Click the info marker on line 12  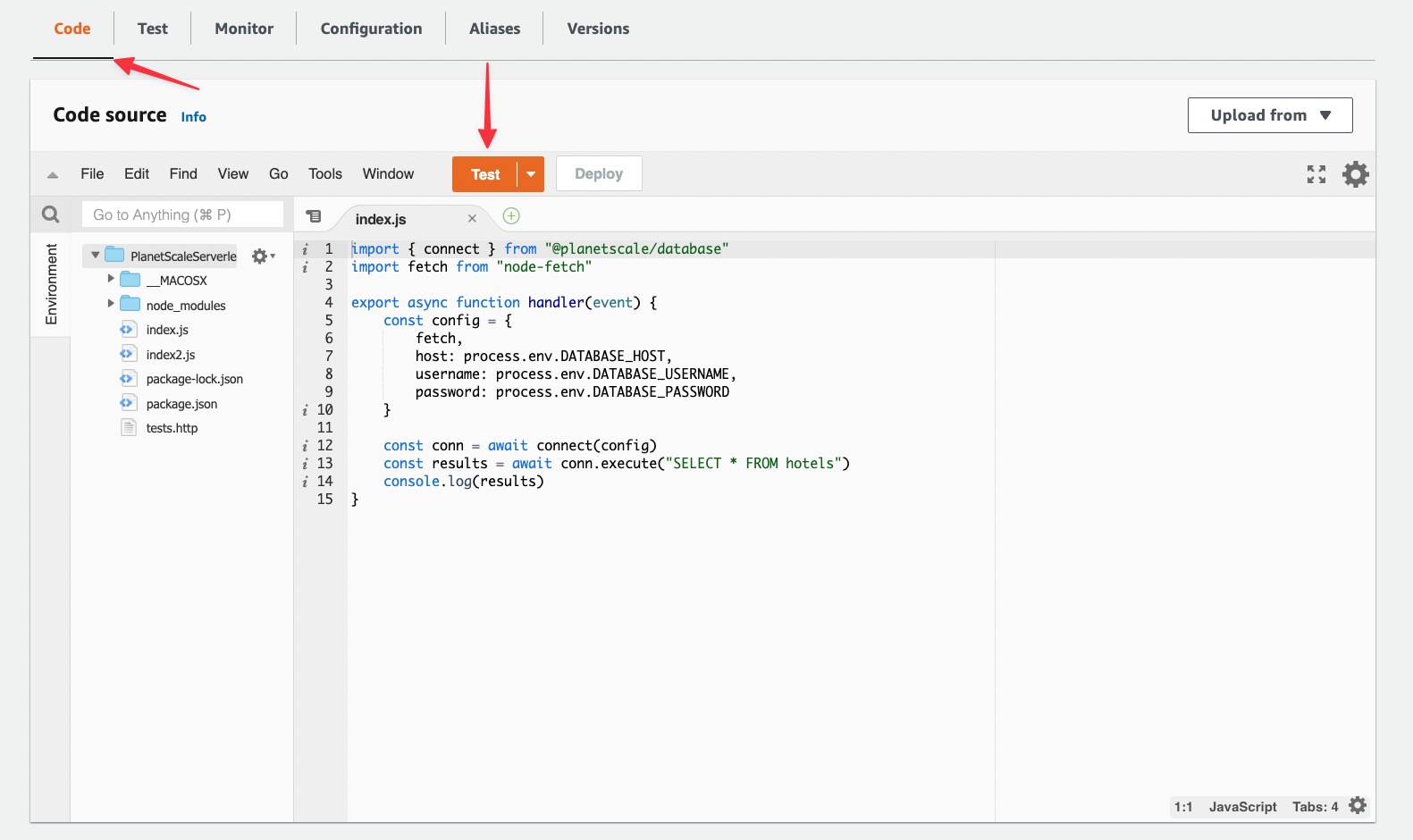point(305,446)
